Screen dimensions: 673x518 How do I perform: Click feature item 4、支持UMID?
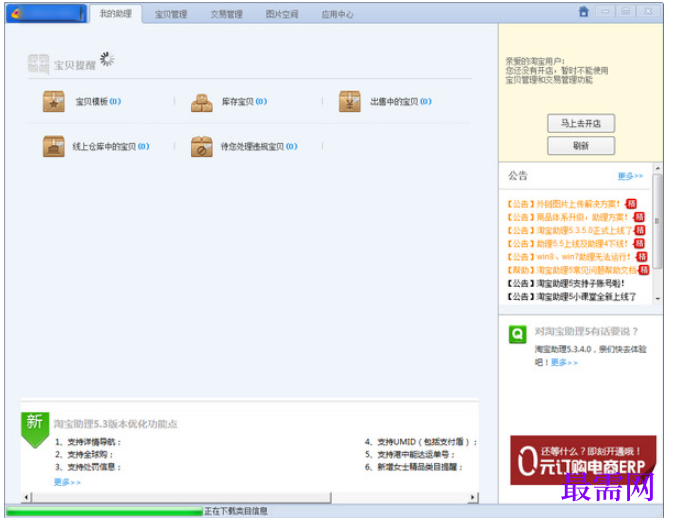pyautogui.click(x=421, y=442)
